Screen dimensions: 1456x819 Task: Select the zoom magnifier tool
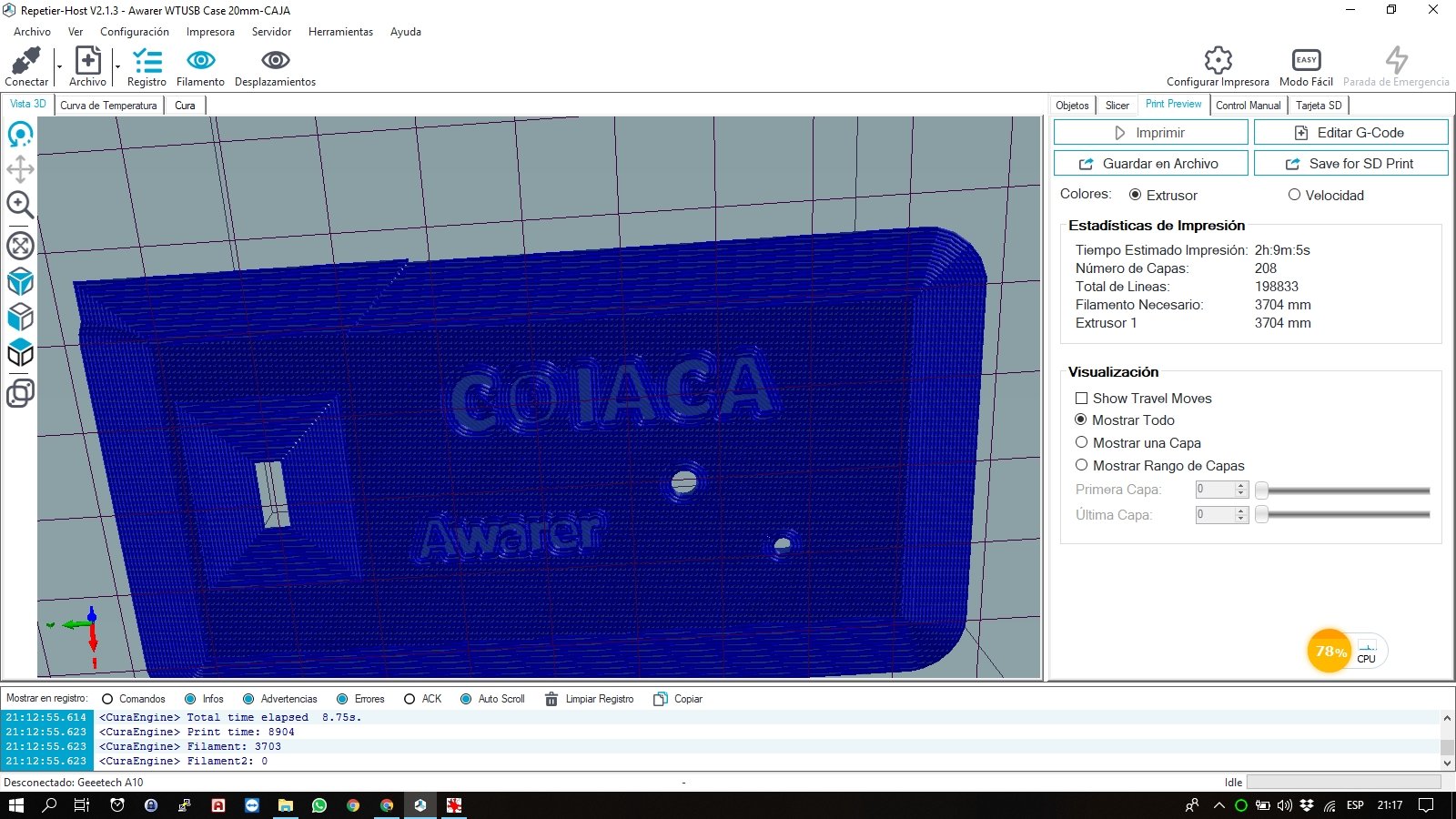click(20, 205)
